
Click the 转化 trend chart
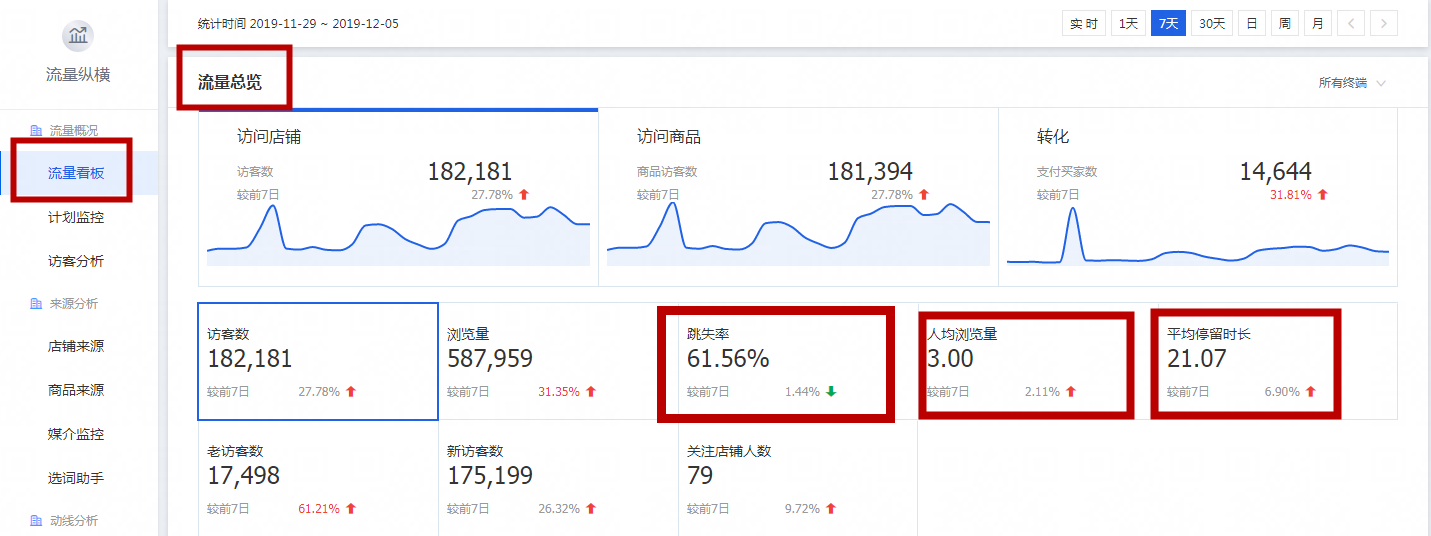pos(1198,235)
